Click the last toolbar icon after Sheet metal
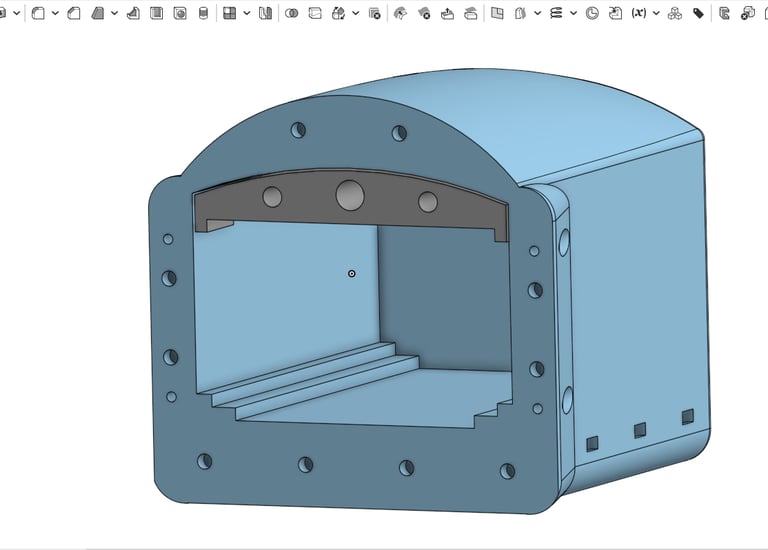The height and width of the screenshot is (550, 768). (x=748, y=13)
